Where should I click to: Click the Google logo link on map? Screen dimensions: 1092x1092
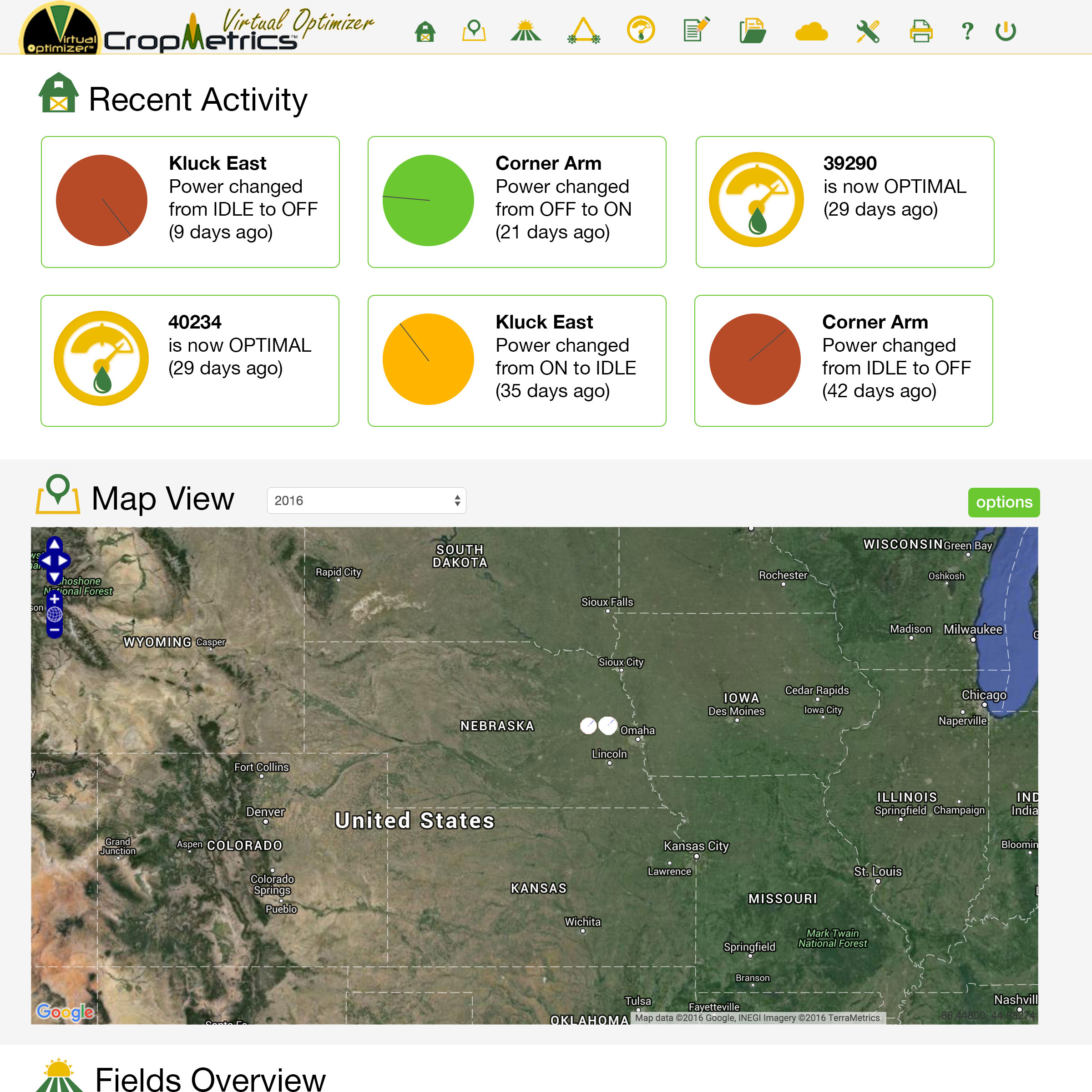(65, 1012)
